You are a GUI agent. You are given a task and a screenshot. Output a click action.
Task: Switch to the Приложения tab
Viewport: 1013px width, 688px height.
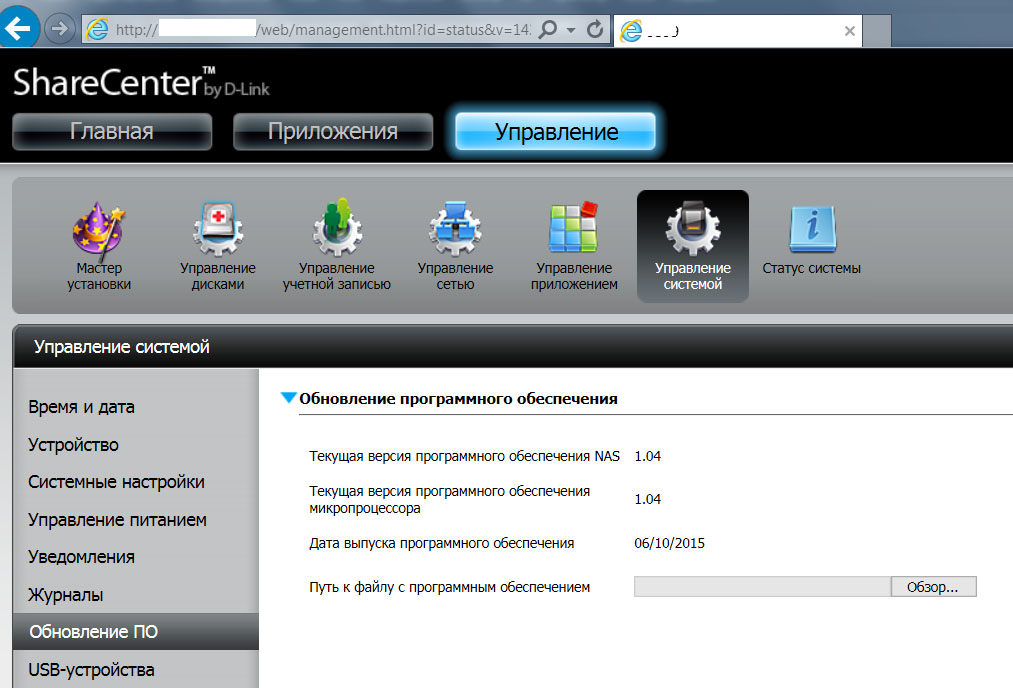pos(333,132)
